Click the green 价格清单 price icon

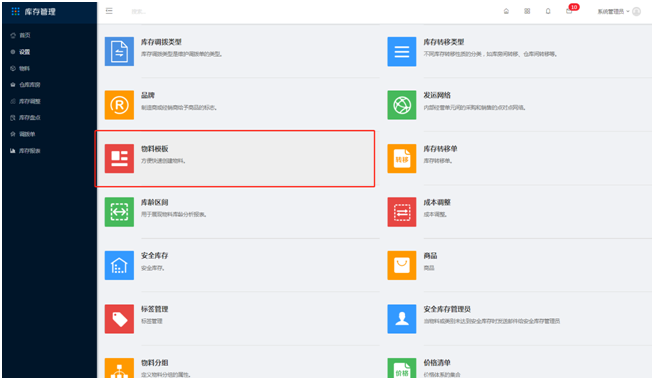tap(402, 368)
